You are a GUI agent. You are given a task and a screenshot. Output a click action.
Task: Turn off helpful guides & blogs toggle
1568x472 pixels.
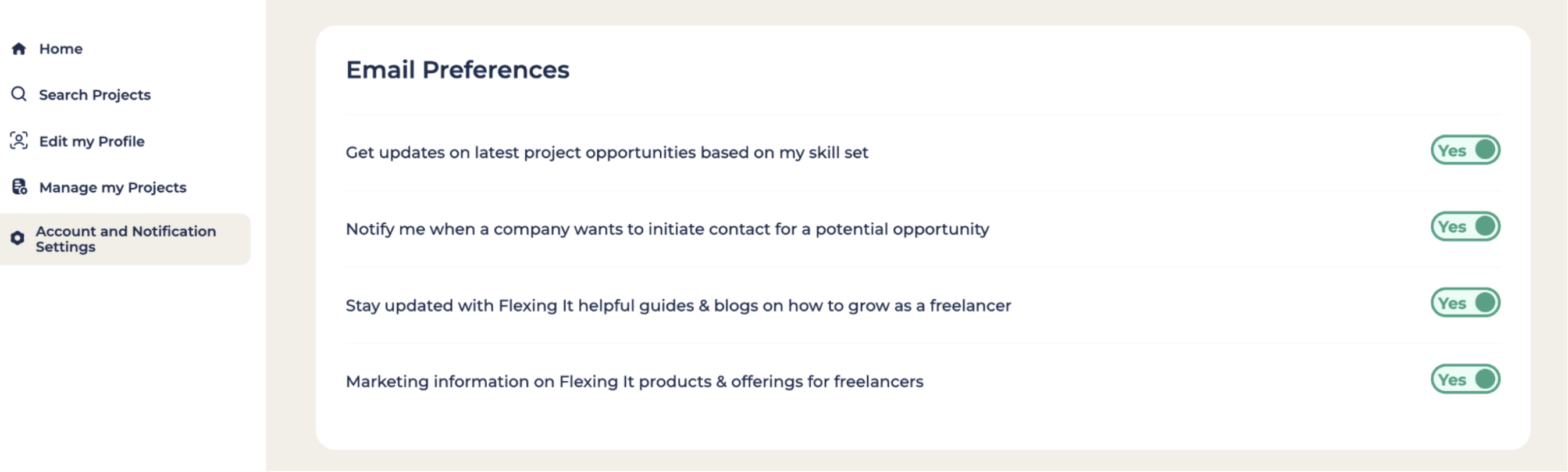coord(1465,303)
